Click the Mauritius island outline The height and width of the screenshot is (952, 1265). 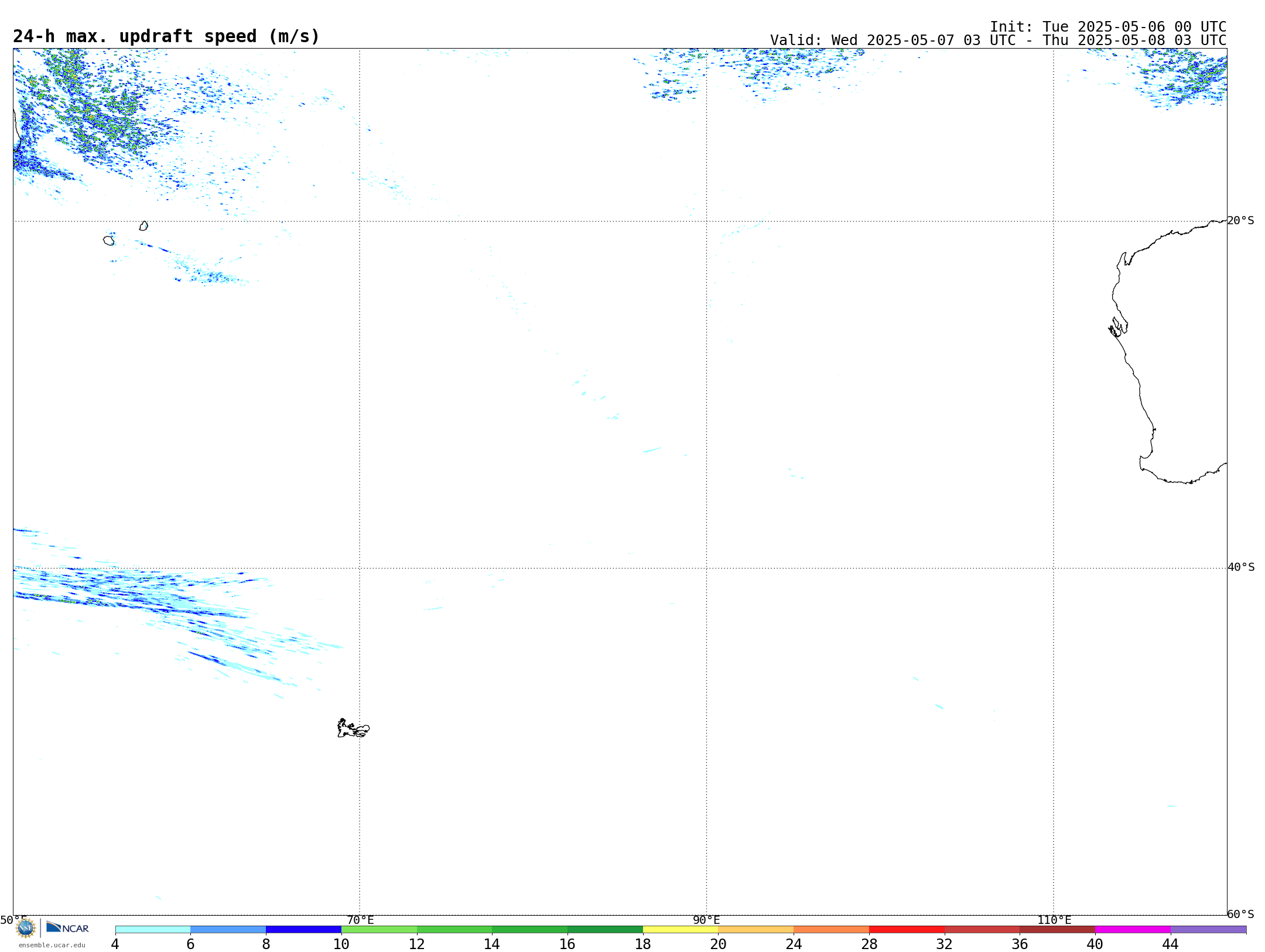pyautogui.click(x=143, y=226)
